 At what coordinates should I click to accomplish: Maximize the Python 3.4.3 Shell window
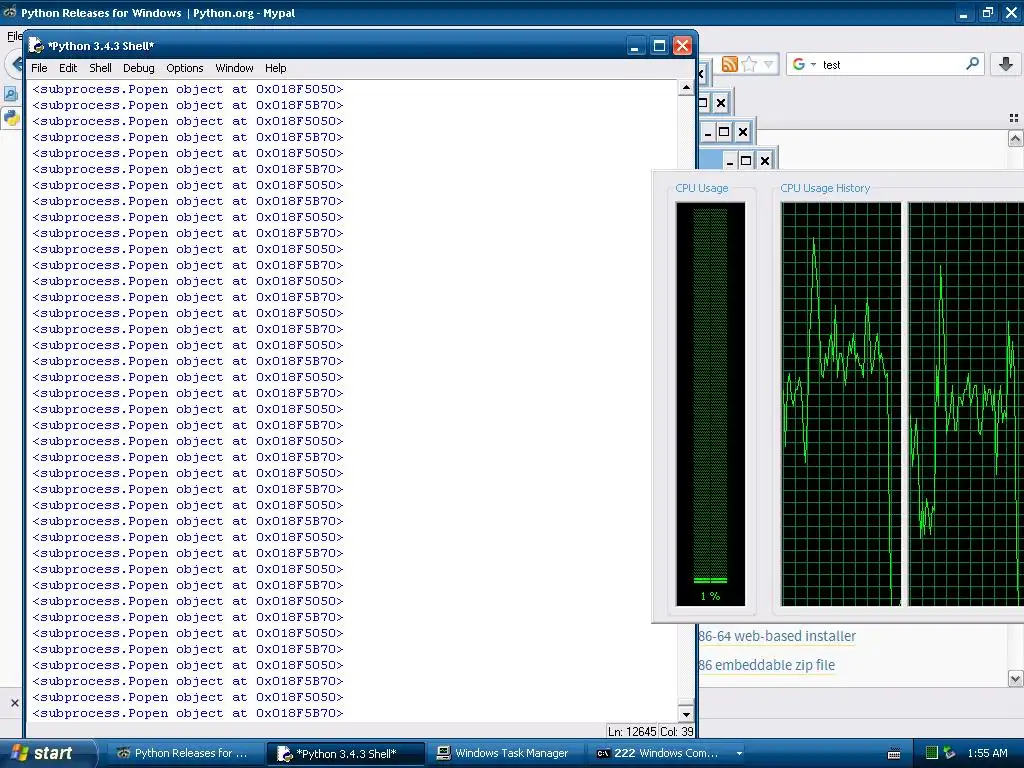tap(659, 46)
